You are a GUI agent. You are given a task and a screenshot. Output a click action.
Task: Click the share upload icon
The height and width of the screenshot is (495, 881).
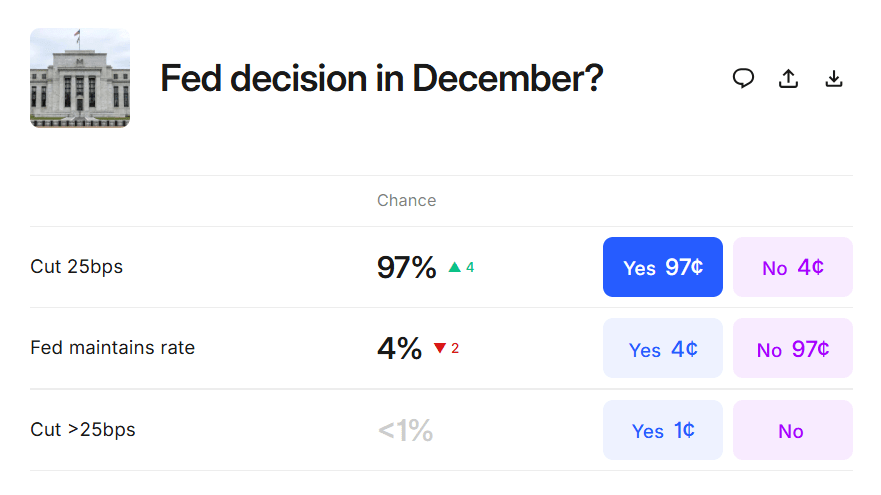788,78
